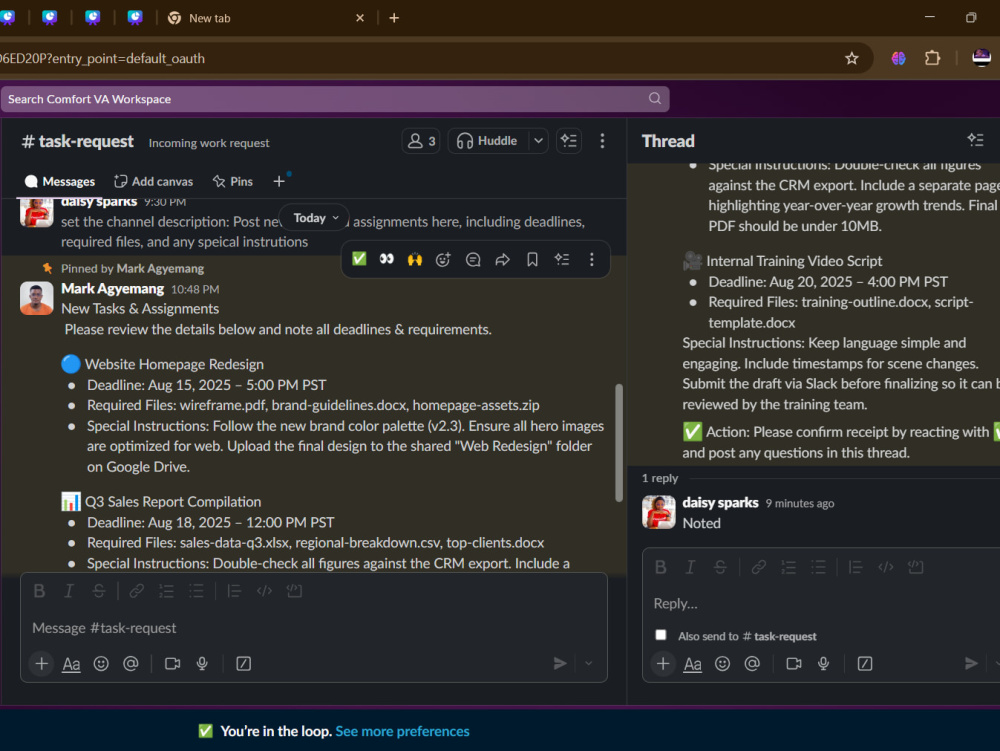Open attach plus menu in channel composer

tap(41, 664)
